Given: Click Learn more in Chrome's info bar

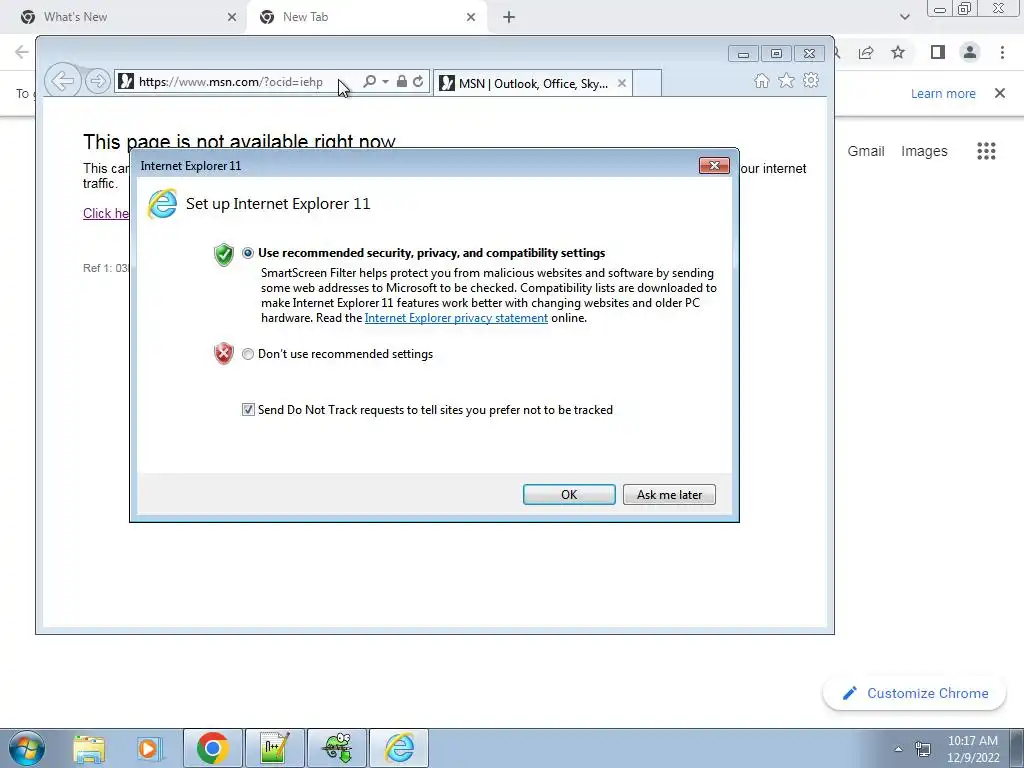Looking at the screenshot, I should point(943,93).
